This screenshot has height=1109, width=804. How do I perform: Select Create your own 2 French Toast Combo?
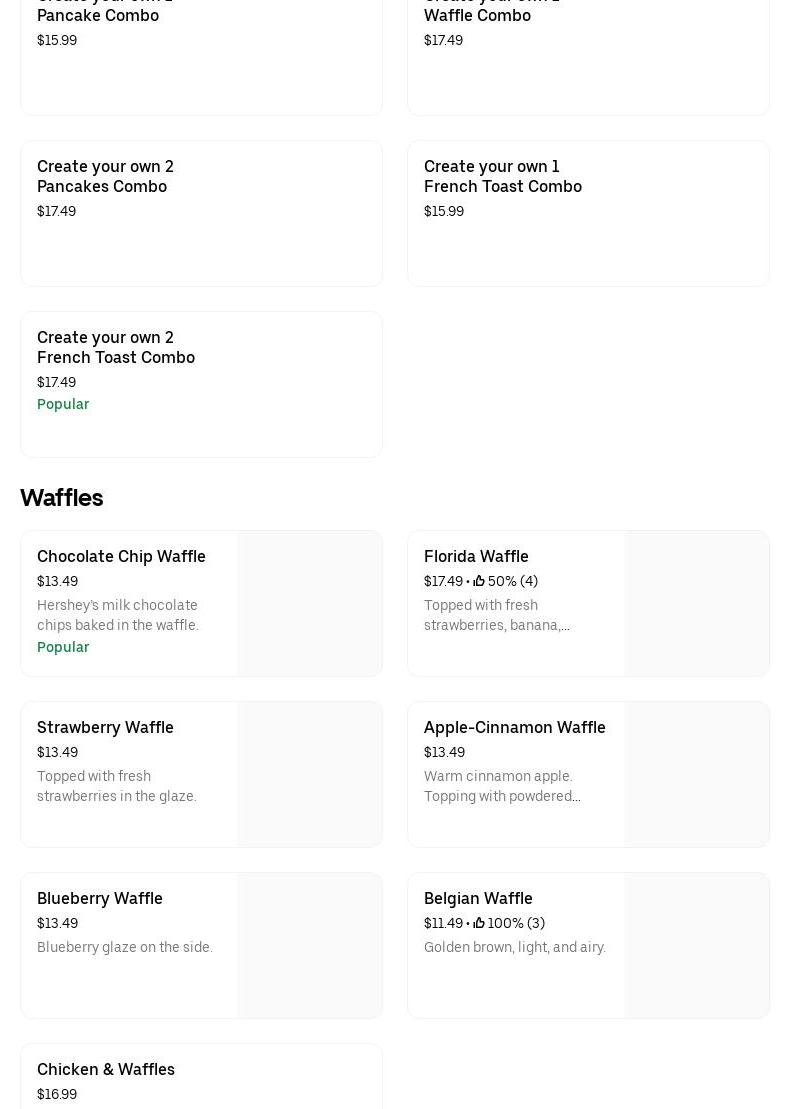(116, 348)
